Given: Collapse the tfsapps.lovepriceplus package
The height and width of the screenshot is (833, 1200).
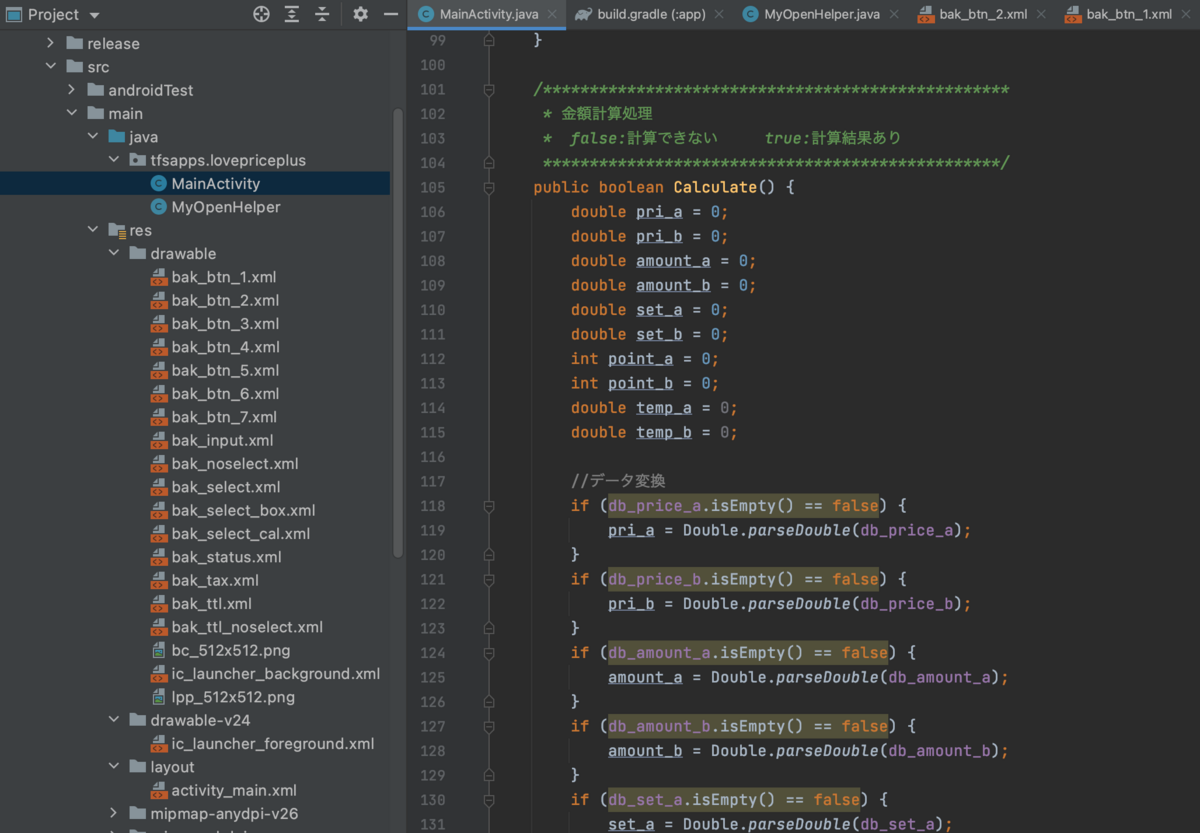Looking at the screenshot, I should tap(114, 160).
